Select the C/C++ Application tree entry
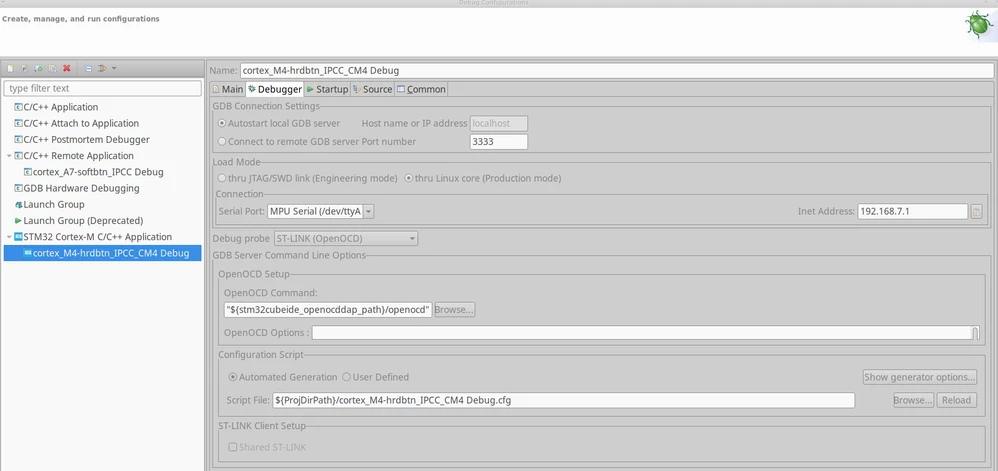The height and width of the screenshot is (471, 998). point(56,107)
